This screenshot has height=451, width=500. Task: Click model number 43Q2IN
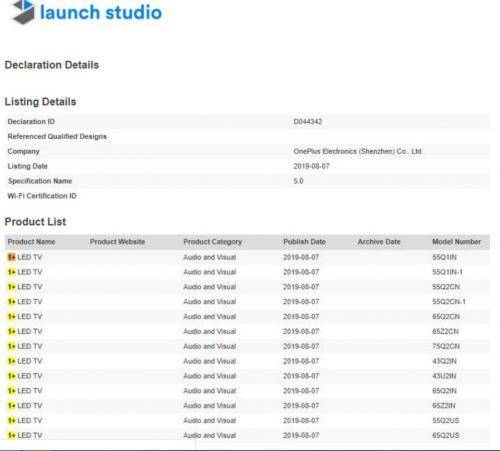coord(444,361)
